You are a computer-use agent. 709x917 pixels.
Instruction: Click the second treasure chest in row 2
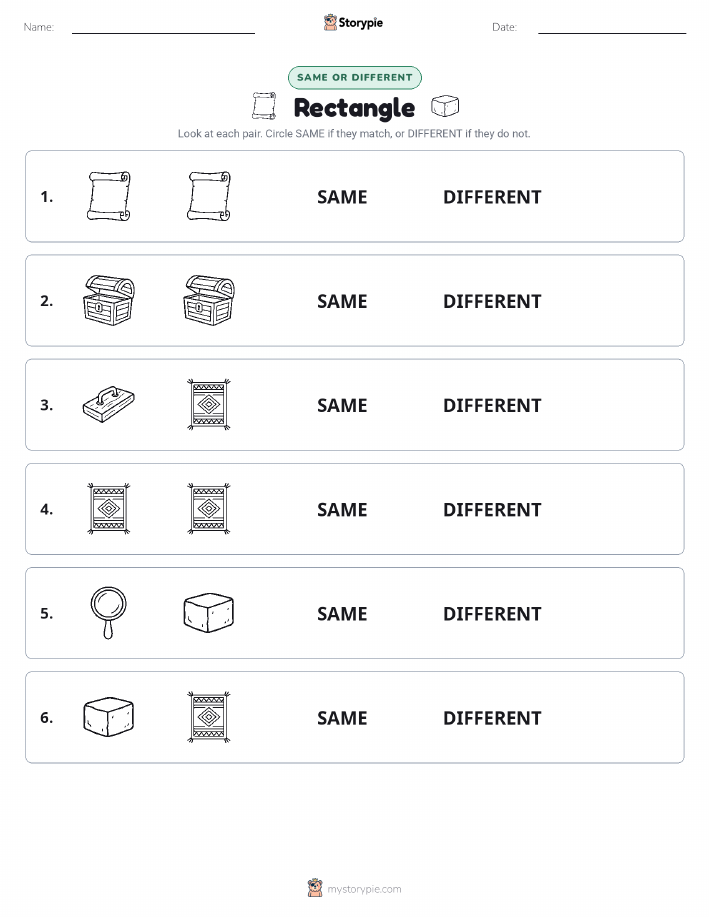(x=209, y=301)
